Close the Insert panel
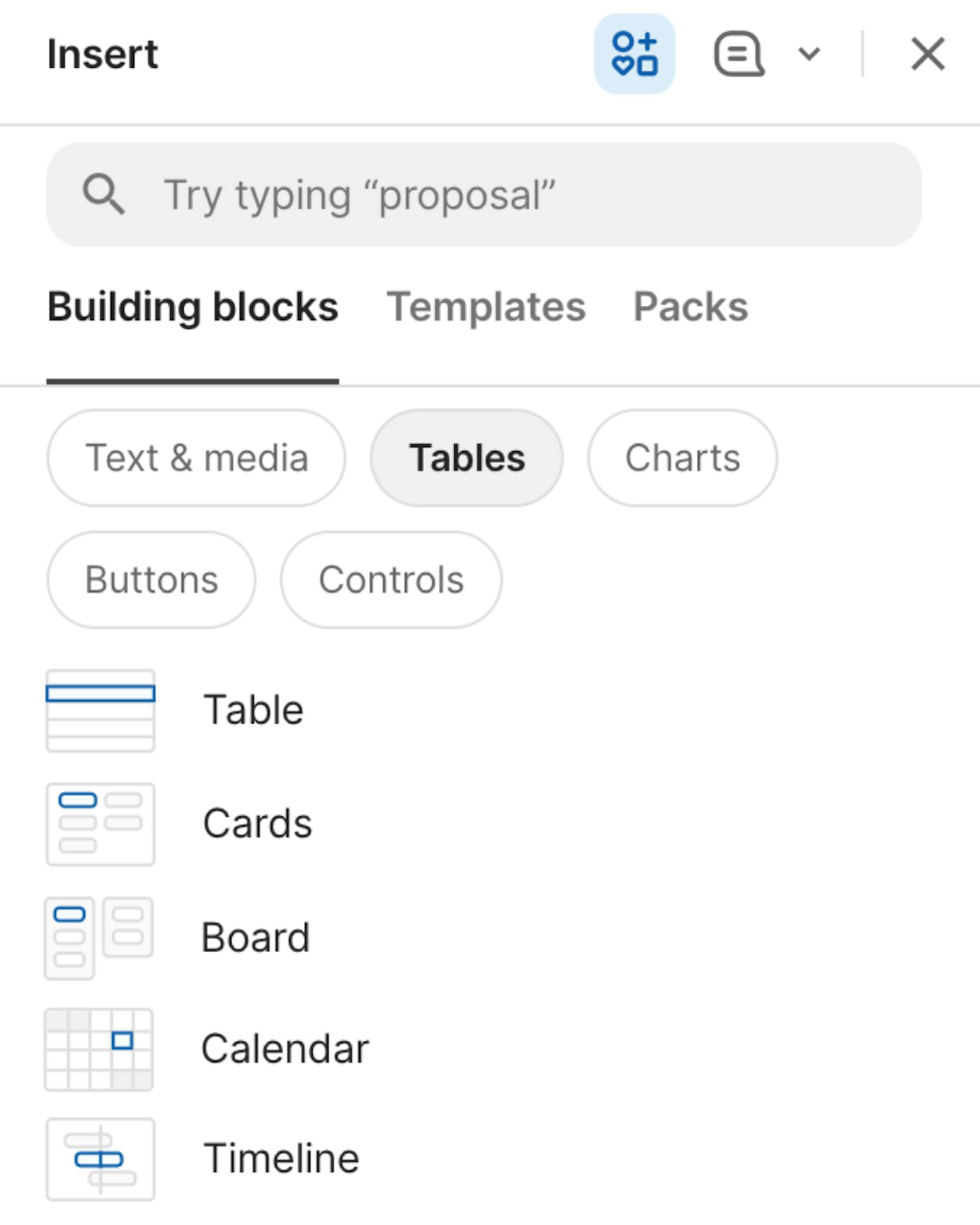This screenshot has height=1225, width=980. (x=928, y=54)
